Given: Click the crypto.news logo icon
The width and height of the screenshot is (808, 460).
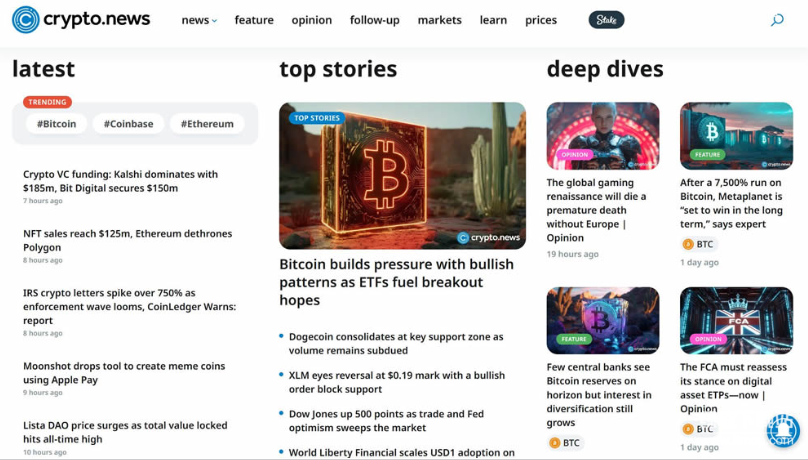Looking at the screenshot, I should point(25,20).
